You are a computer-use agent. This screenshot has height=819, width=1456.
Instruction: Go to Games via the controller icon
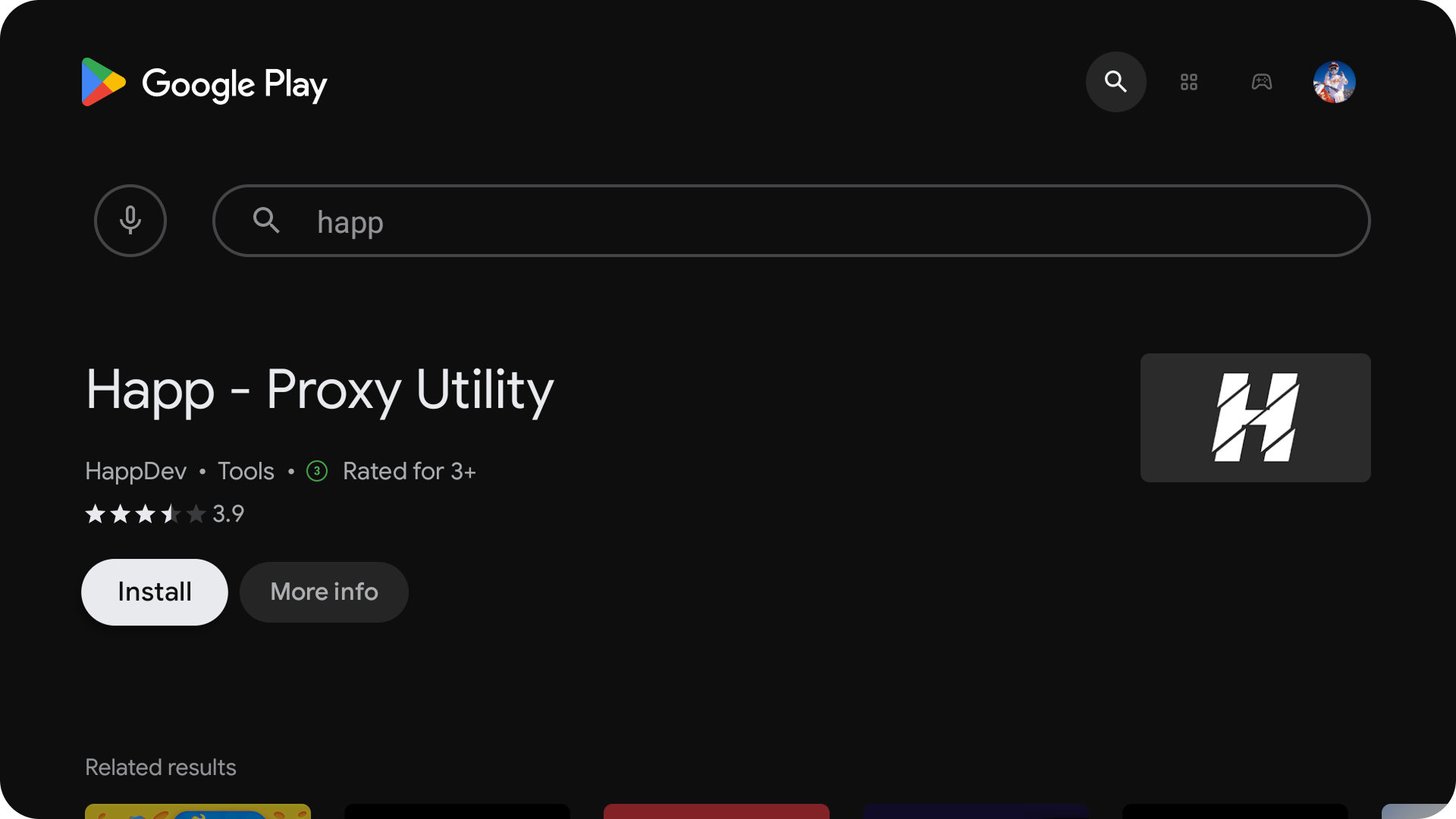(1261, 82)
